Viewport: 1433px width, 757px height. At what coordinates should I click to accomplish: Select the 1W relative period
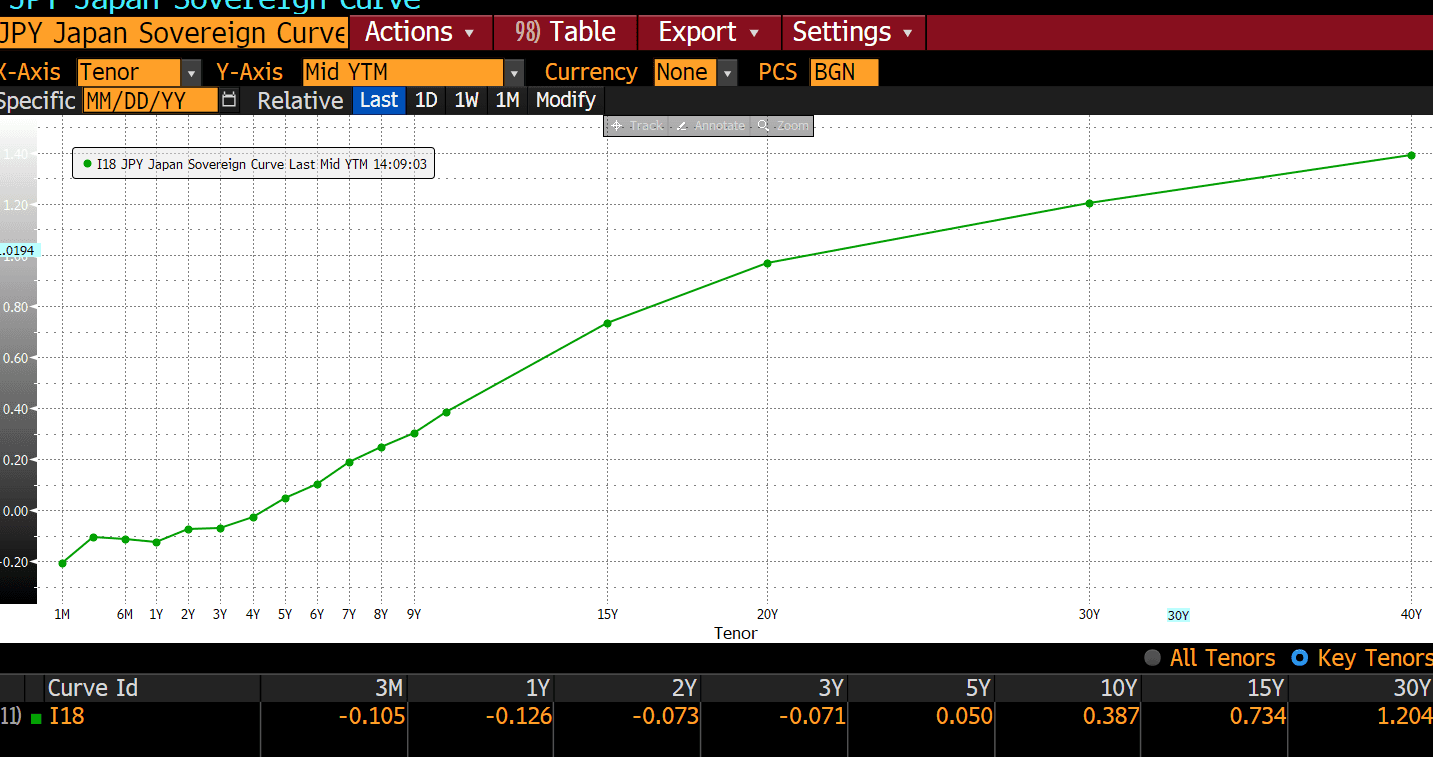click(466, 100)
